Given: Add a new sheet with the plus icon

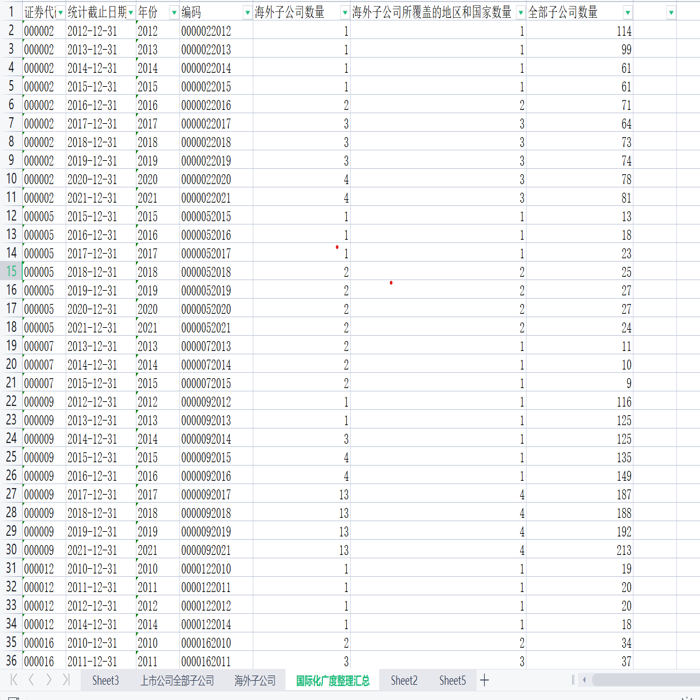Looking at the screenshot, I should tap(484, 680).
